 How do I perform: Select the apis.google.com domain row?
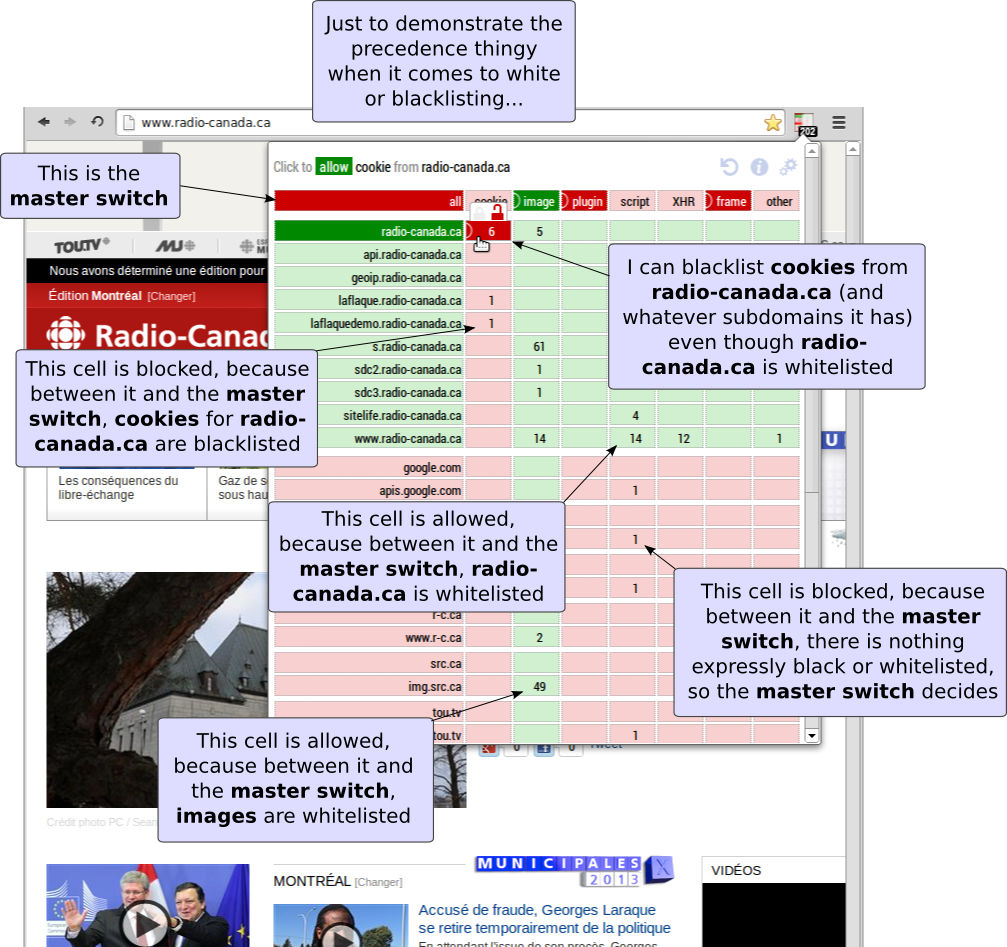(369, 491)
